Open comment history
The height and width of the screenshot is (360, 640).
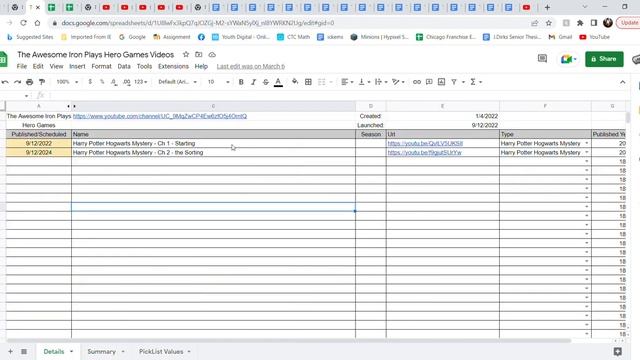[542, 59]
